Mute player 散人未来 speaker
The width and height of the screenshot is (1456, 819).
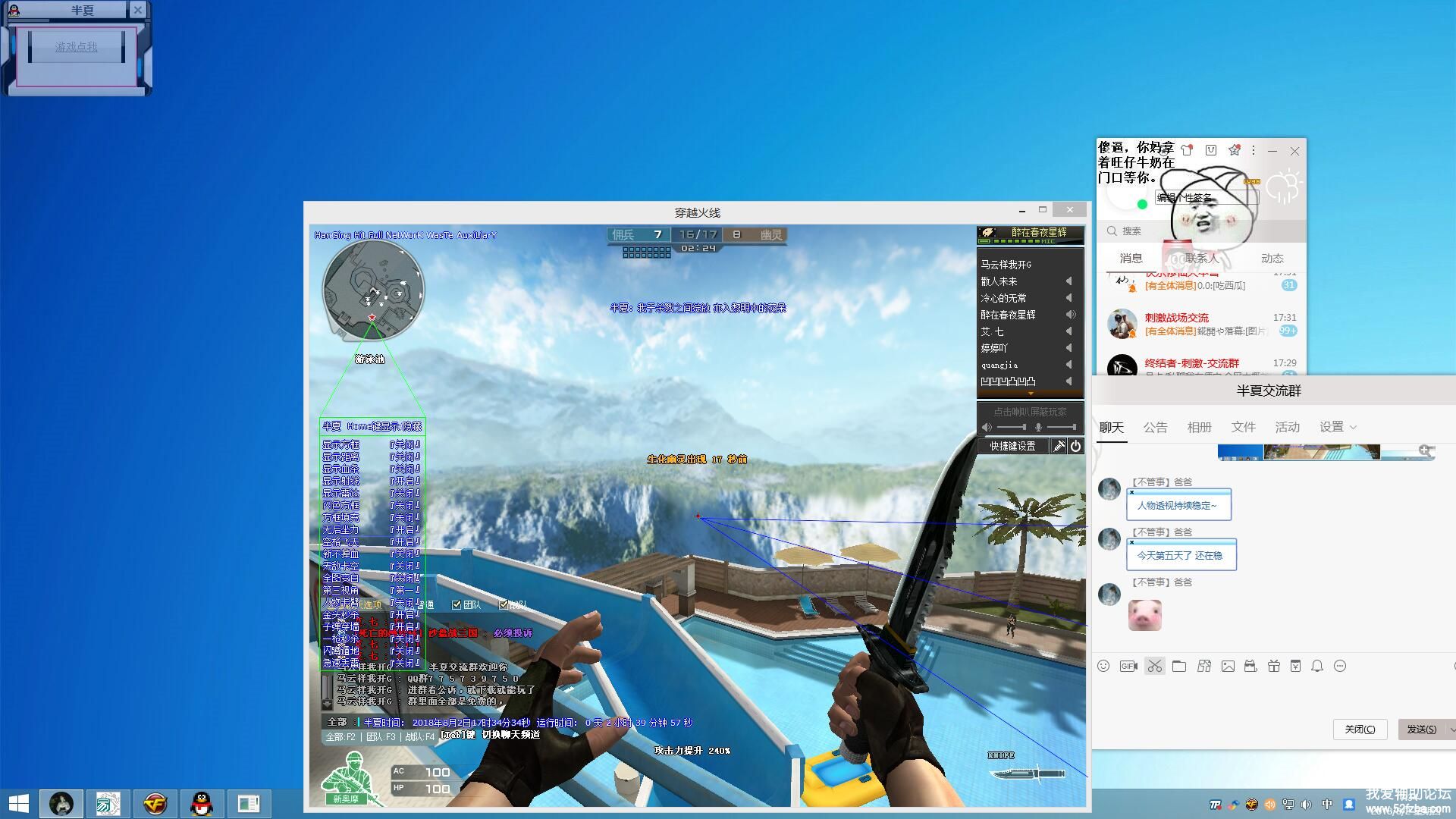1068,281
